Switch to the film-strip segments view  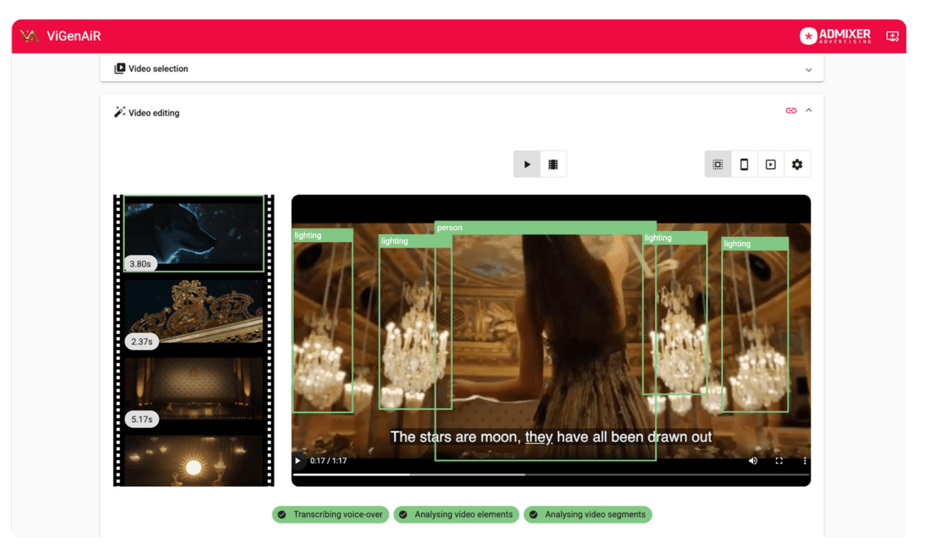click(x=553, y=165)
